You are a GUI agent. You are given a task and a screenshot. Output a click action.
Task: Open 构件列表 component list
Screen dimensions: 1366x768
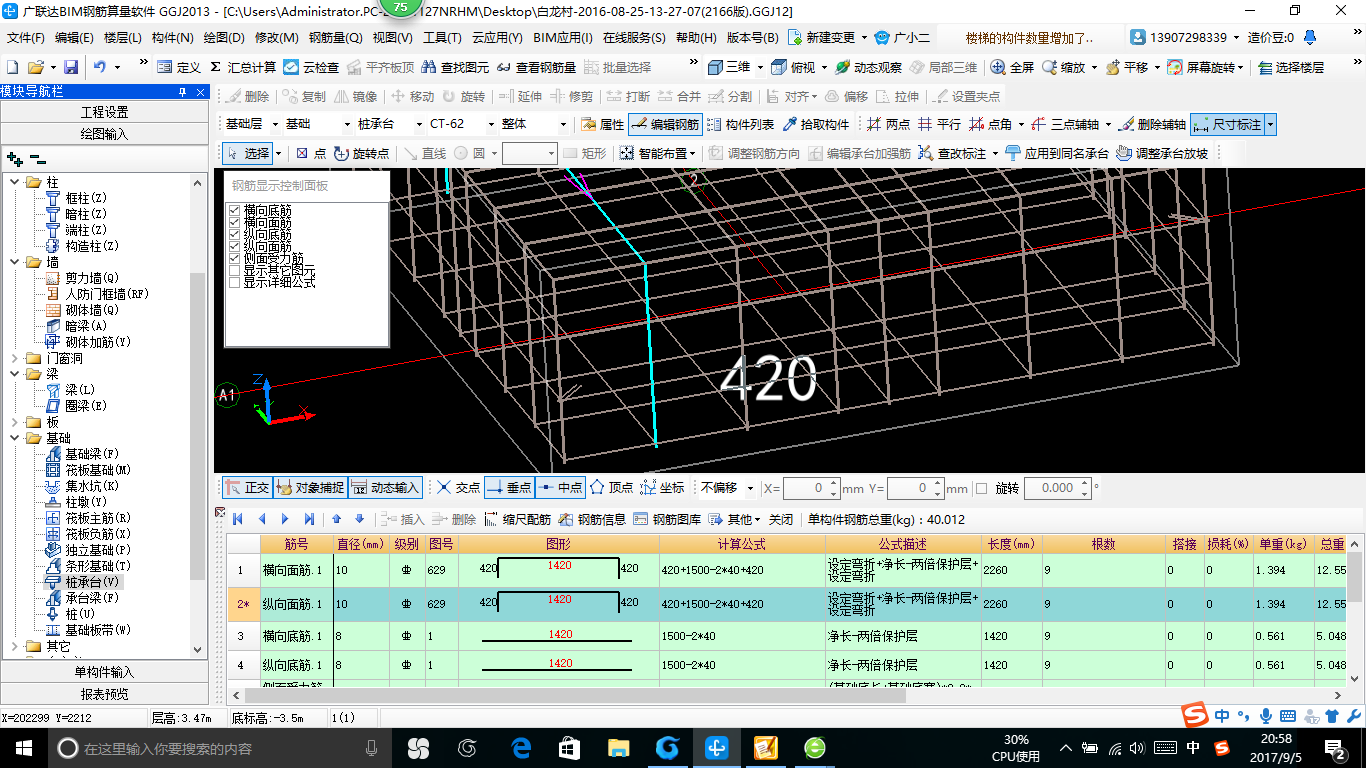pos(740,125)
